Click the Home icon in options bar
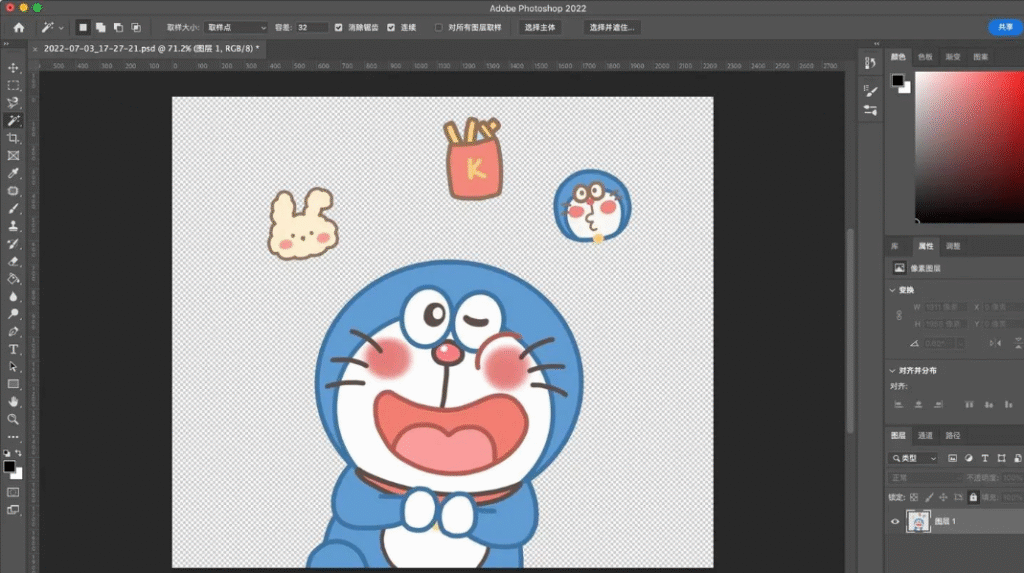The width and height of the screenshot is (1024, 573). coord(19,27)
